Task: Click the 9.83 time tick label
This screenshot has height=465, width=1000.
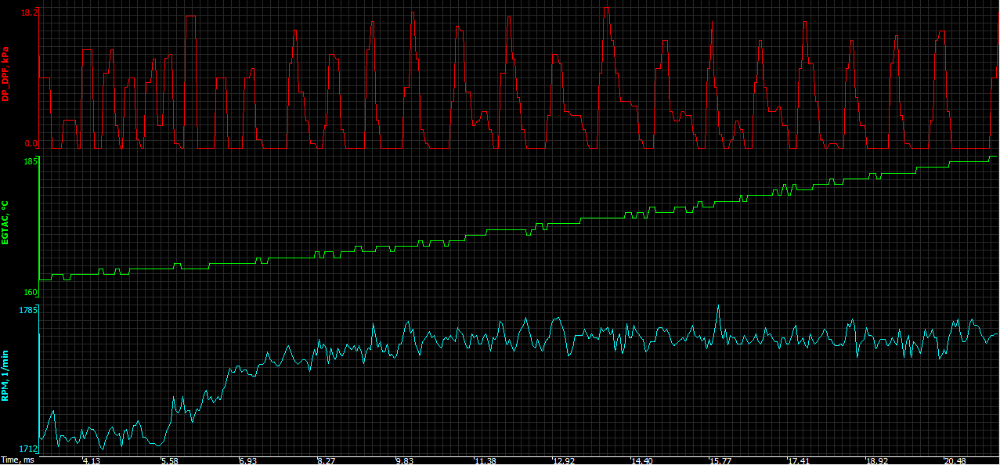Action: click(x=404, y=460)
